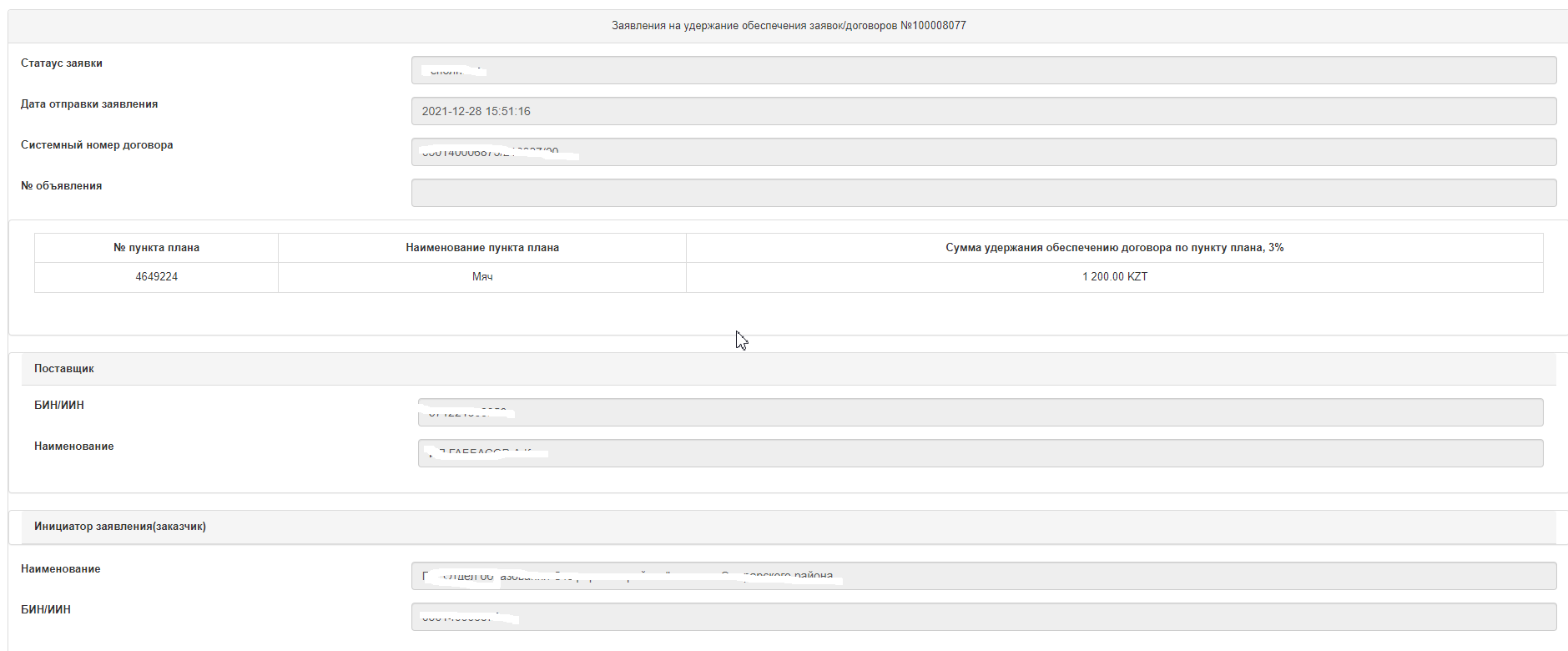Focus the empty № объявления field
The height and width of the screenshot is (651, 1568).
click(x=983, y=193)
